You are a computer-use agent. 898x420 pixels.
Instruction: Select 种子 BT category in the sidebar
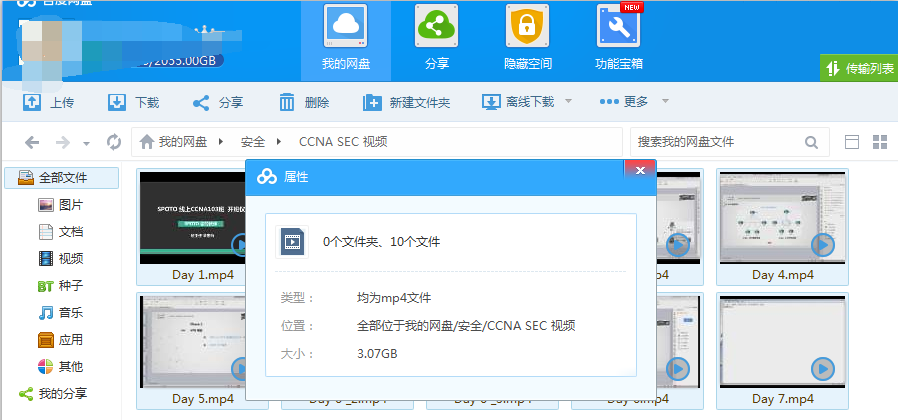pyautogui.click(x=61, y=285)
